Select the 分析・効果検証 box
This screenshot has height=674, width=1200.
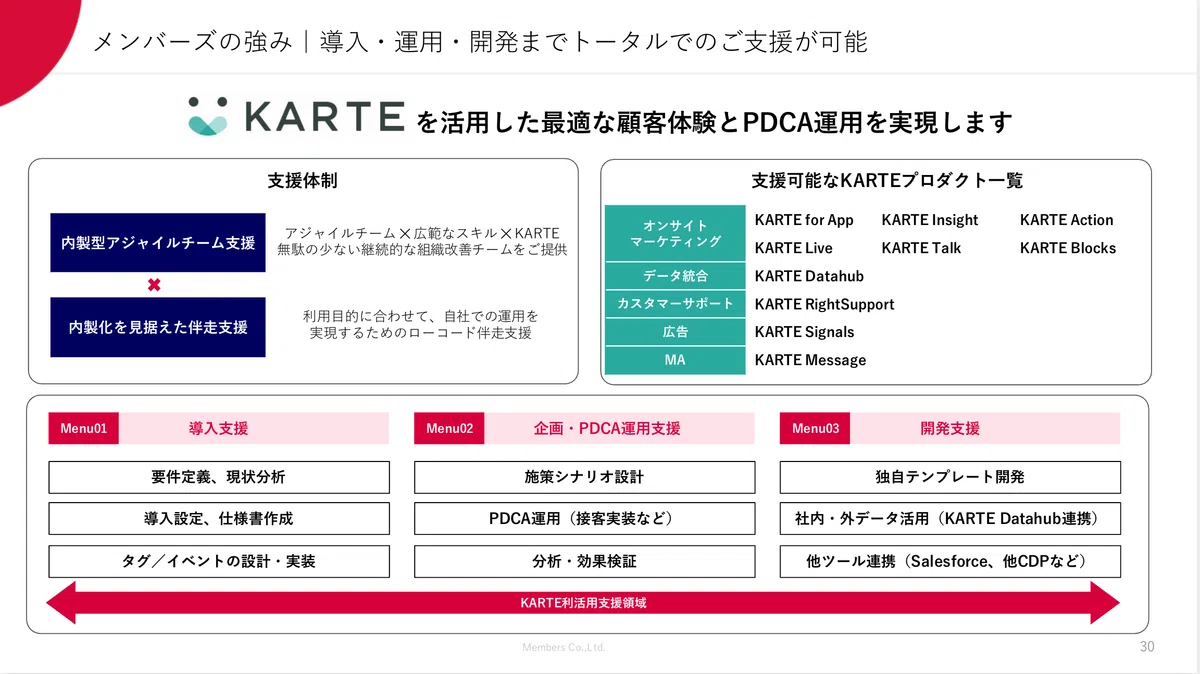(x=585, y=561)
